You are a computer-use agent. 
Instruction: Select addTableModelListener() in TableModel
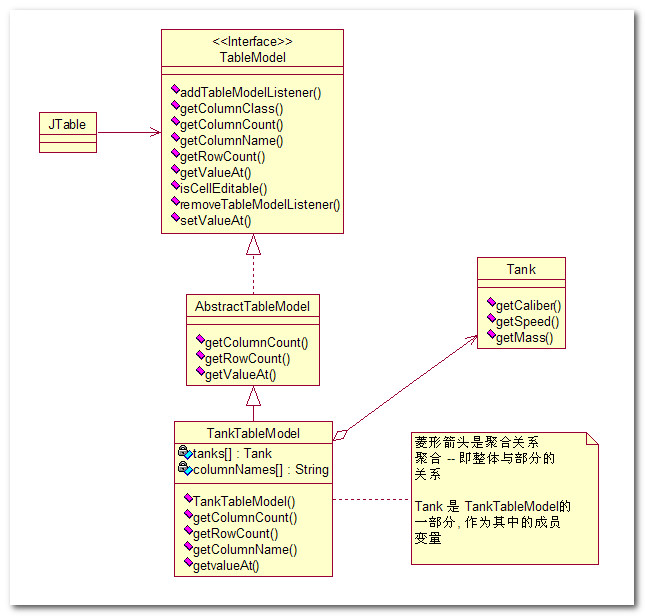251,93
